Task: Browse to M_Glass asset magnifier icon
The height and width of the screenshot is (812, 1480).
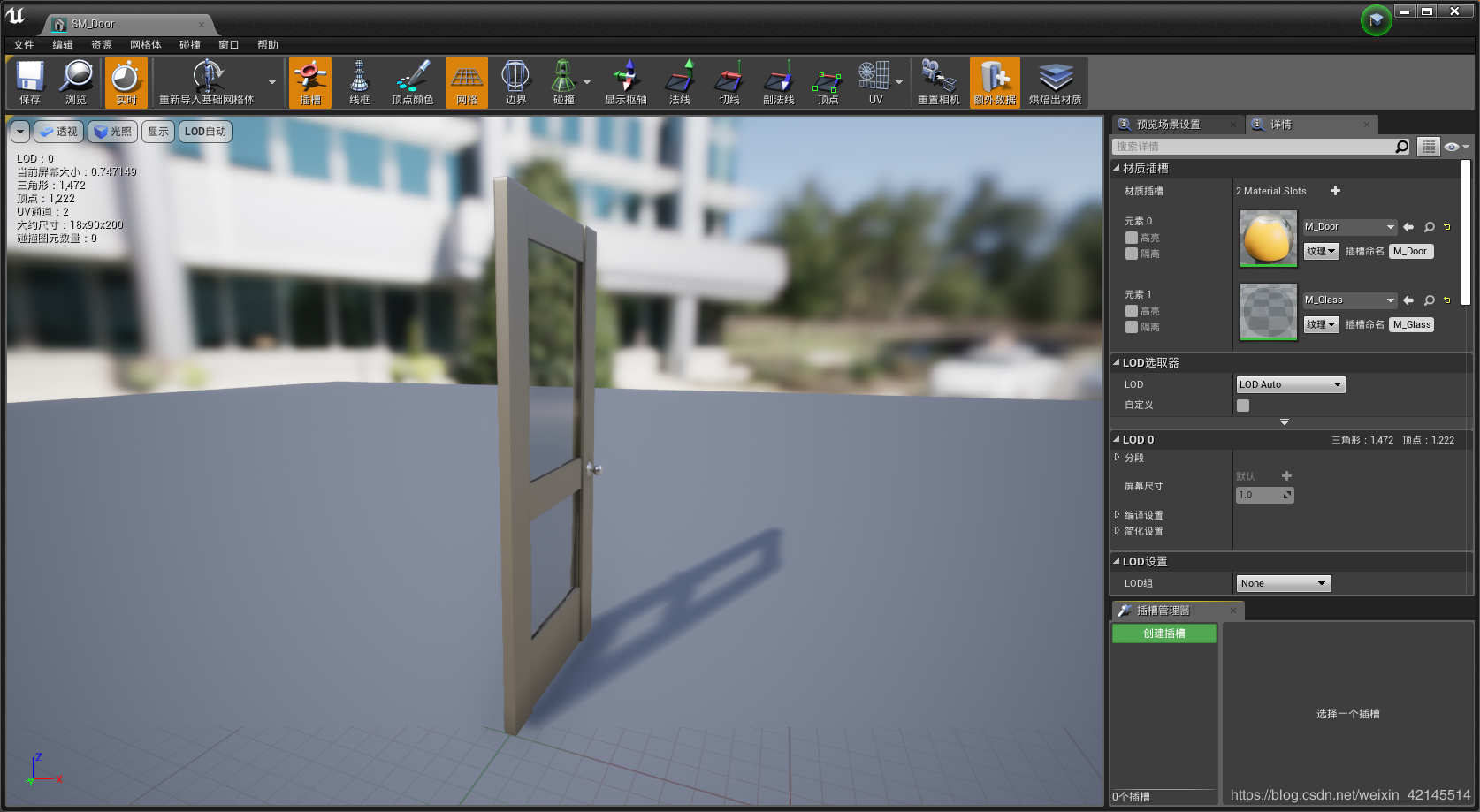Action: (x=1430, y=300)
